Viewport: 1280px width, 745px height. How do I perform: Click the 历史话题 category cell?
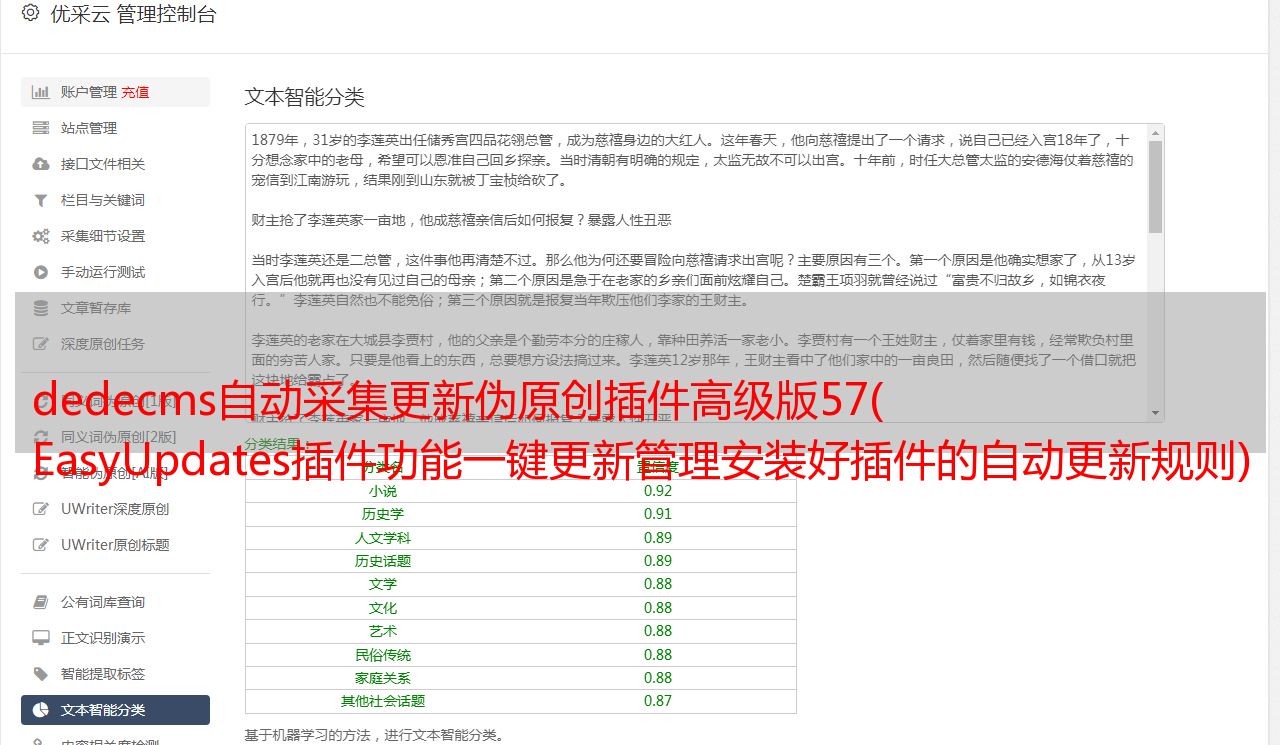[383, 561]
